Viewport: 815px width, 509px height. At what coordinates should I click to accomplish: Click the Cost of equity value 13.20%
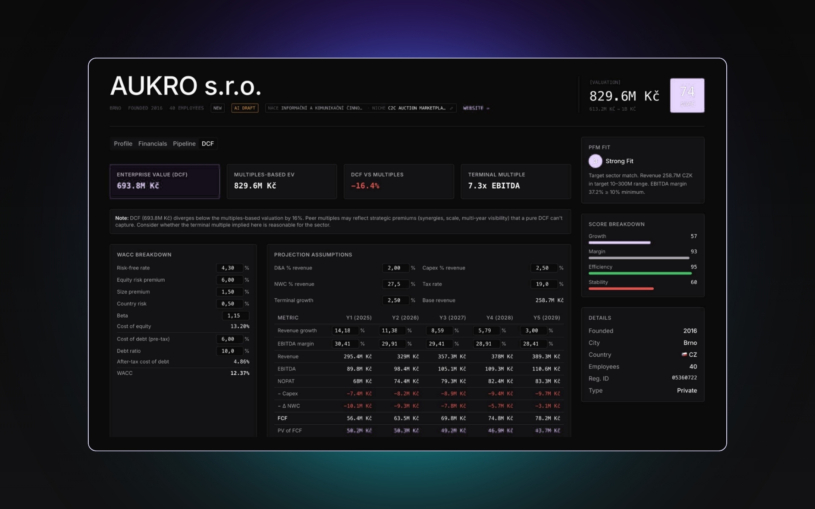(x=240, y=327)
